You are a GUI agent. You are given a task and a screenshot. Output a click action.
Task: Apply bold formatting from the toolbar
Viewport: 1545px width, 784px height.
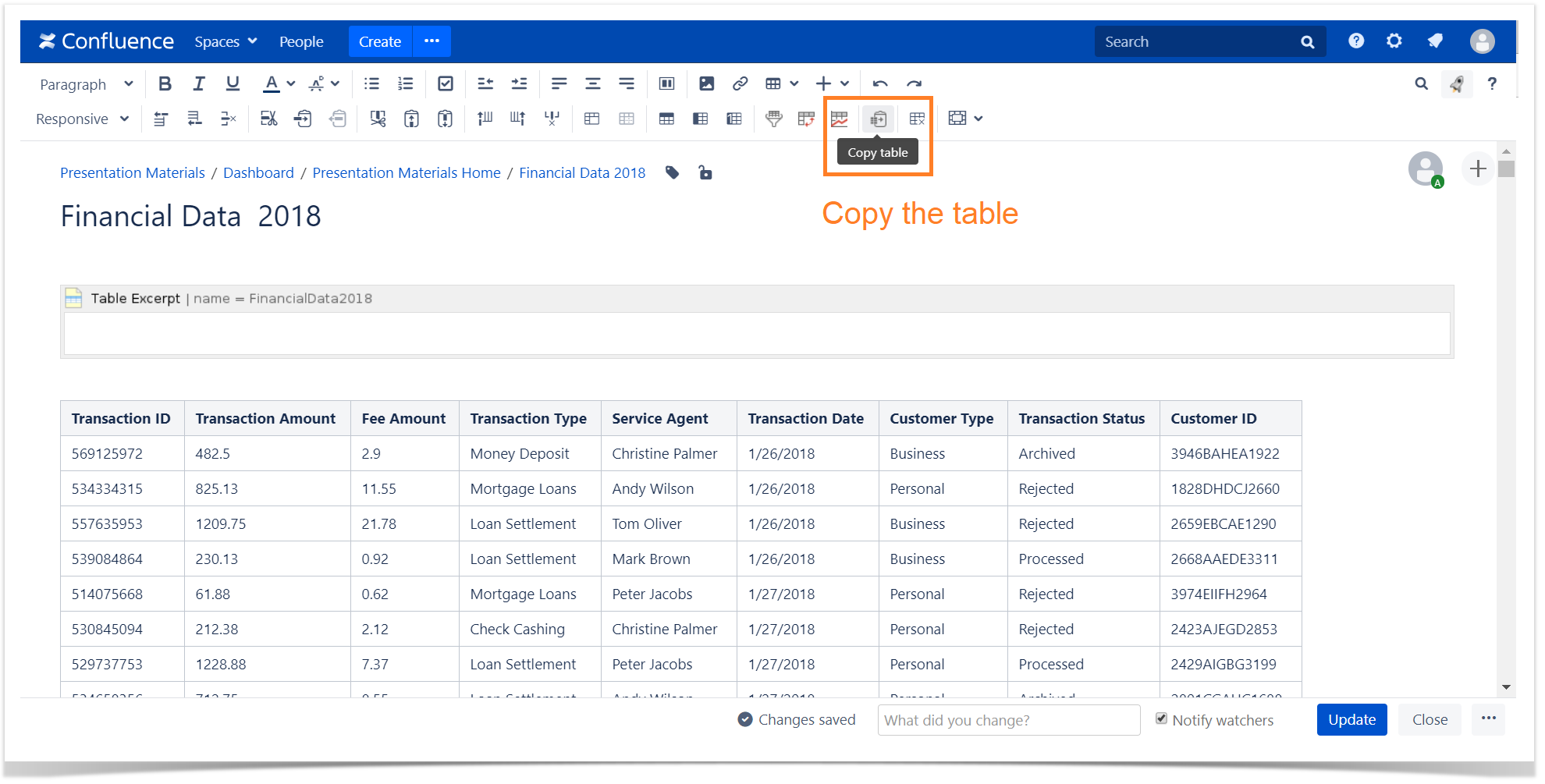pyautogui.click(x=165, y=83)
